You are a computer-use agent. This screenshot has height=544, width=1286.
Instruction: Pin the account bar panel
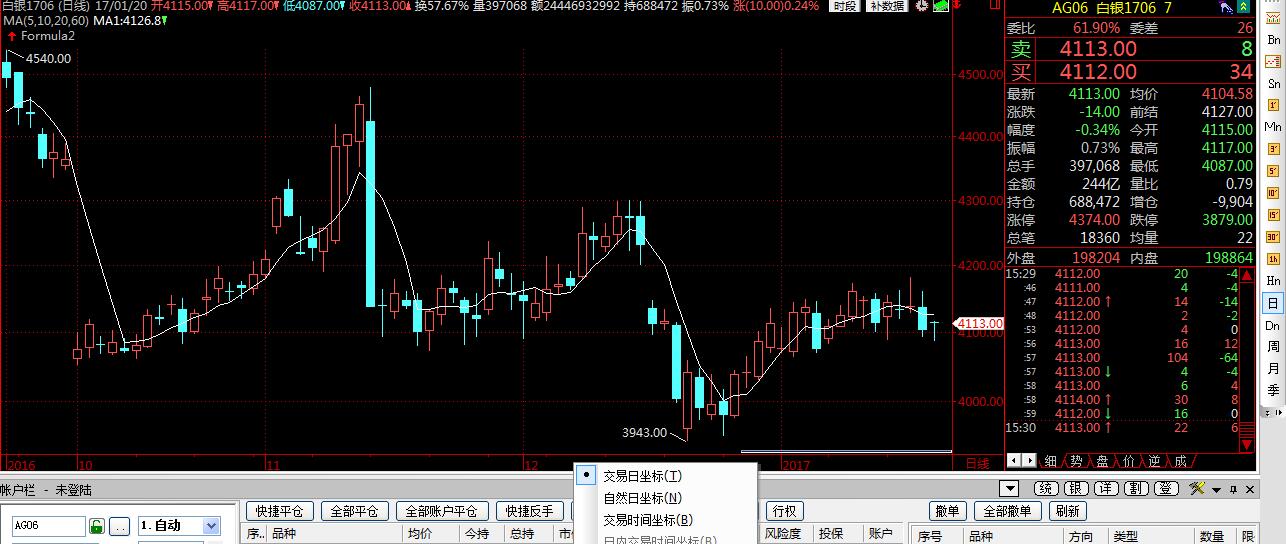coord(1233,489)
